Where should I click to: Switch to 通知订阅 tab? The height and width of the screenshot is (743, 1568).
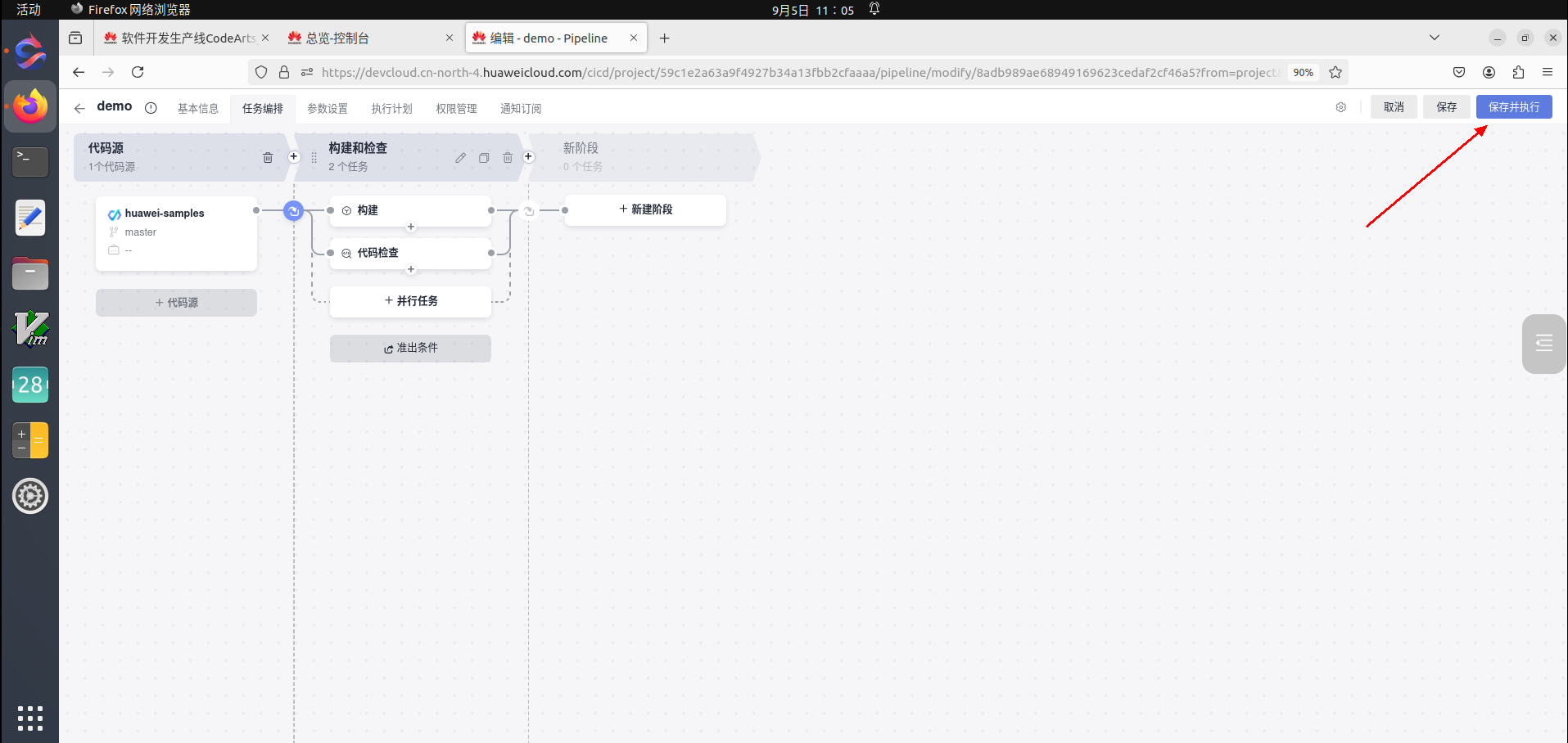[x=521, y=108]
